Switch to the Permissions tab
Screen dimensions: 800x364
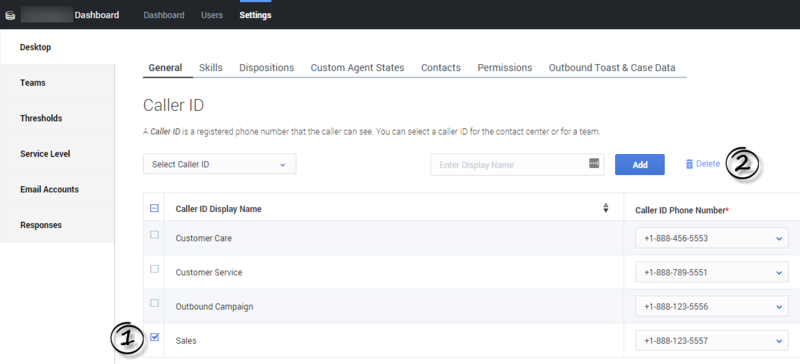pos(505,68)
